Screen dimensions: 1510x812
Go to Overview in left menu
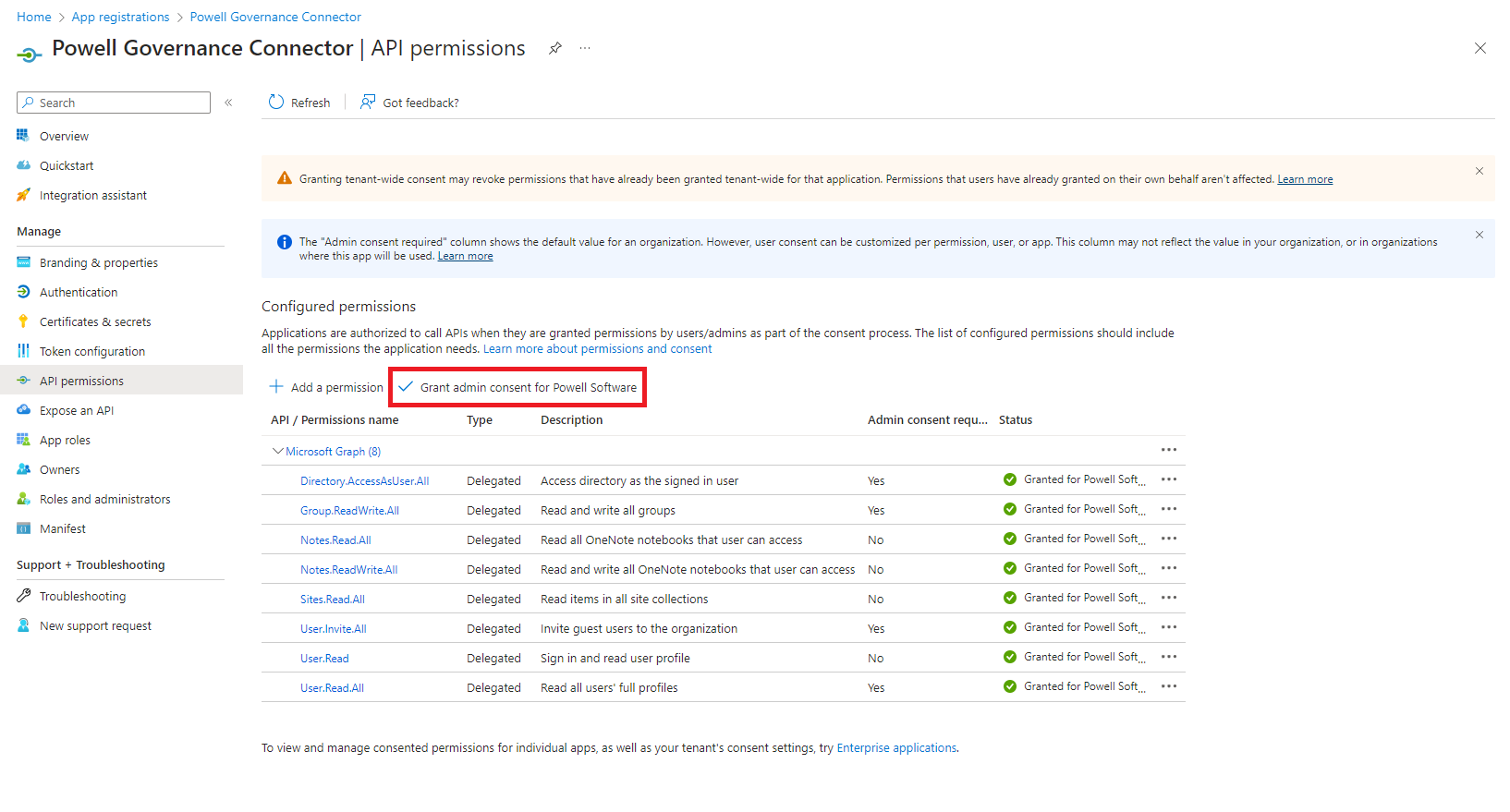(x=64, y=136)
